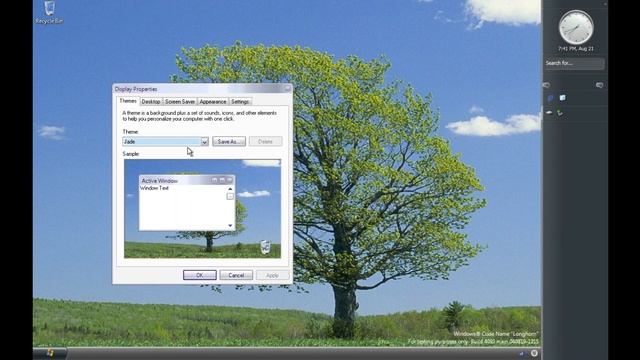Click the Sample theme preview image
The height and width of the screenshot is (360, 640).
[x=202, y=209]
